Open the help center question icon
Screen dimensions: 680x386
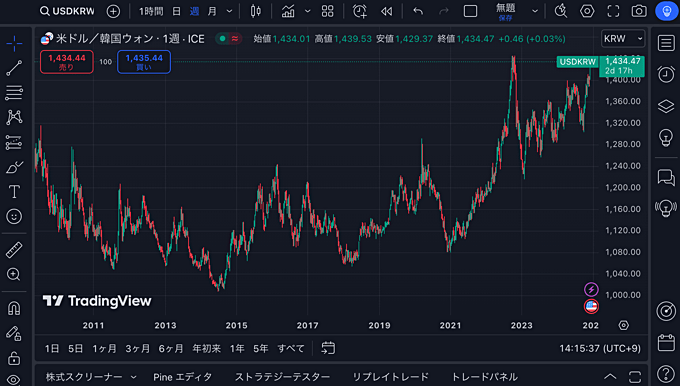(x=667, y=373)
